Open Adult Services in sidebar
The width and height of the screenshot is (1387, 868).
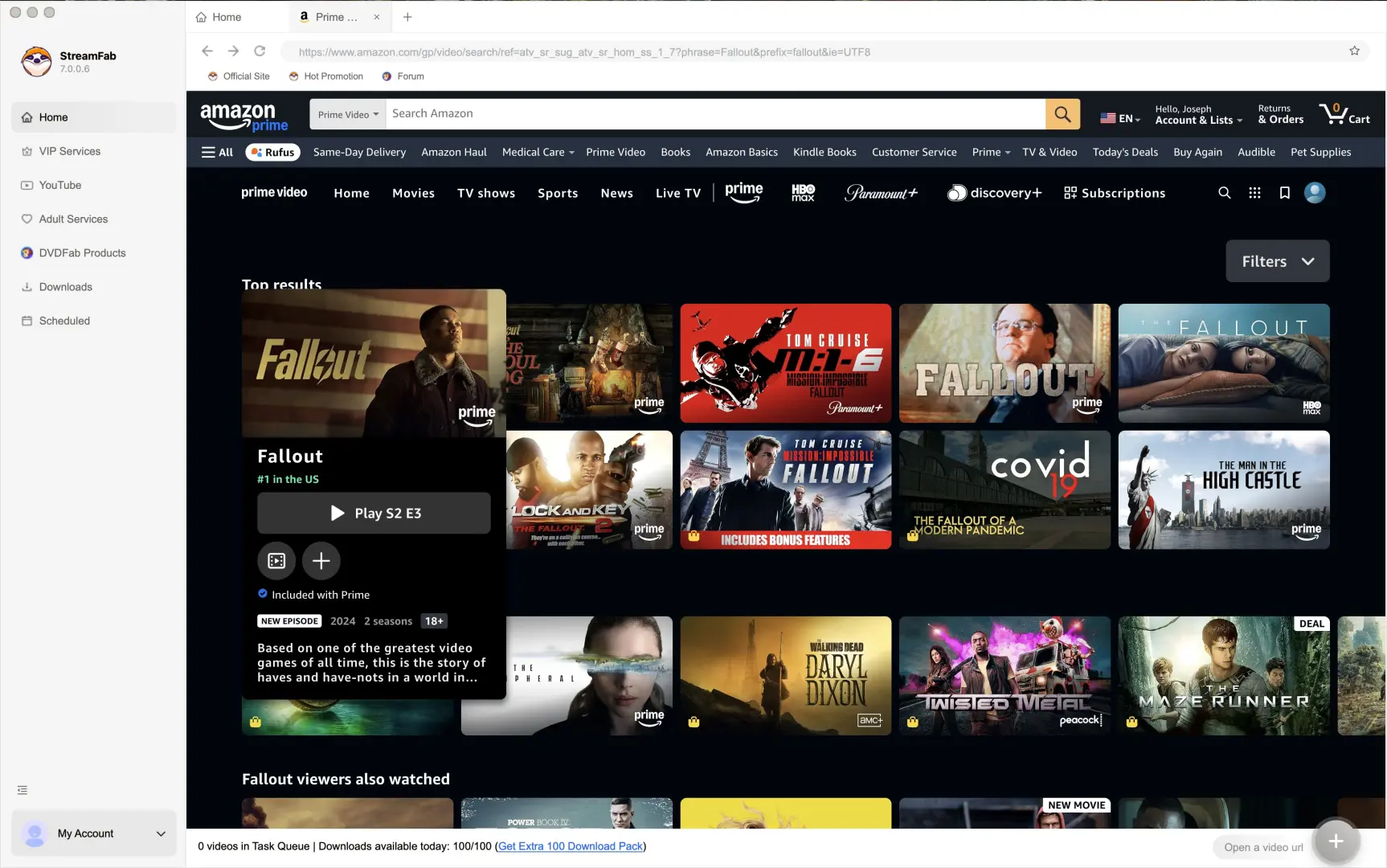coord(94,219)
